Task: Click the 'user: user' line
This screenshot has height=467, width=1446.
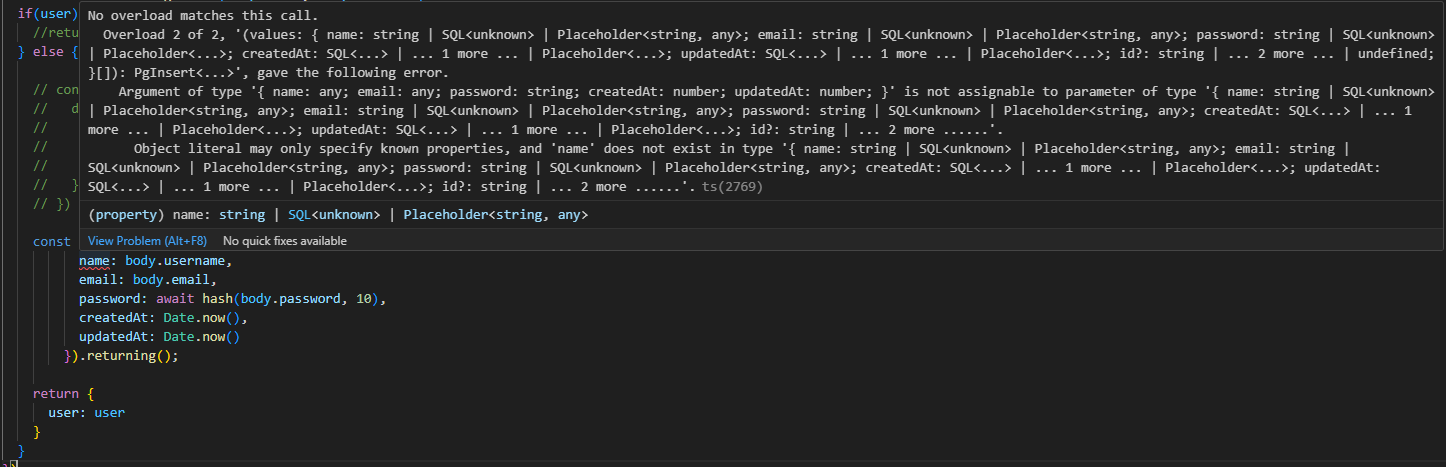Action: click(x=87, y=413)
